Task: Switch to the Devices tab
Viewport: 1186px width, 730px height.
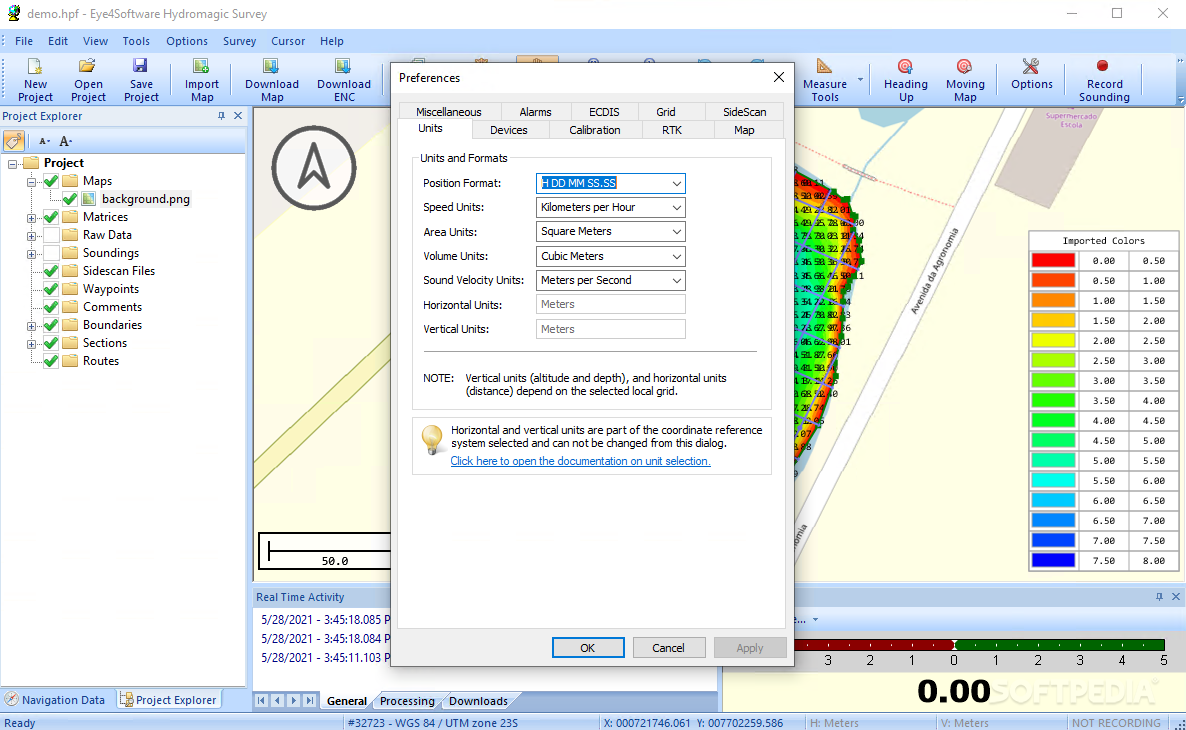Action: [x=508, y=130]
